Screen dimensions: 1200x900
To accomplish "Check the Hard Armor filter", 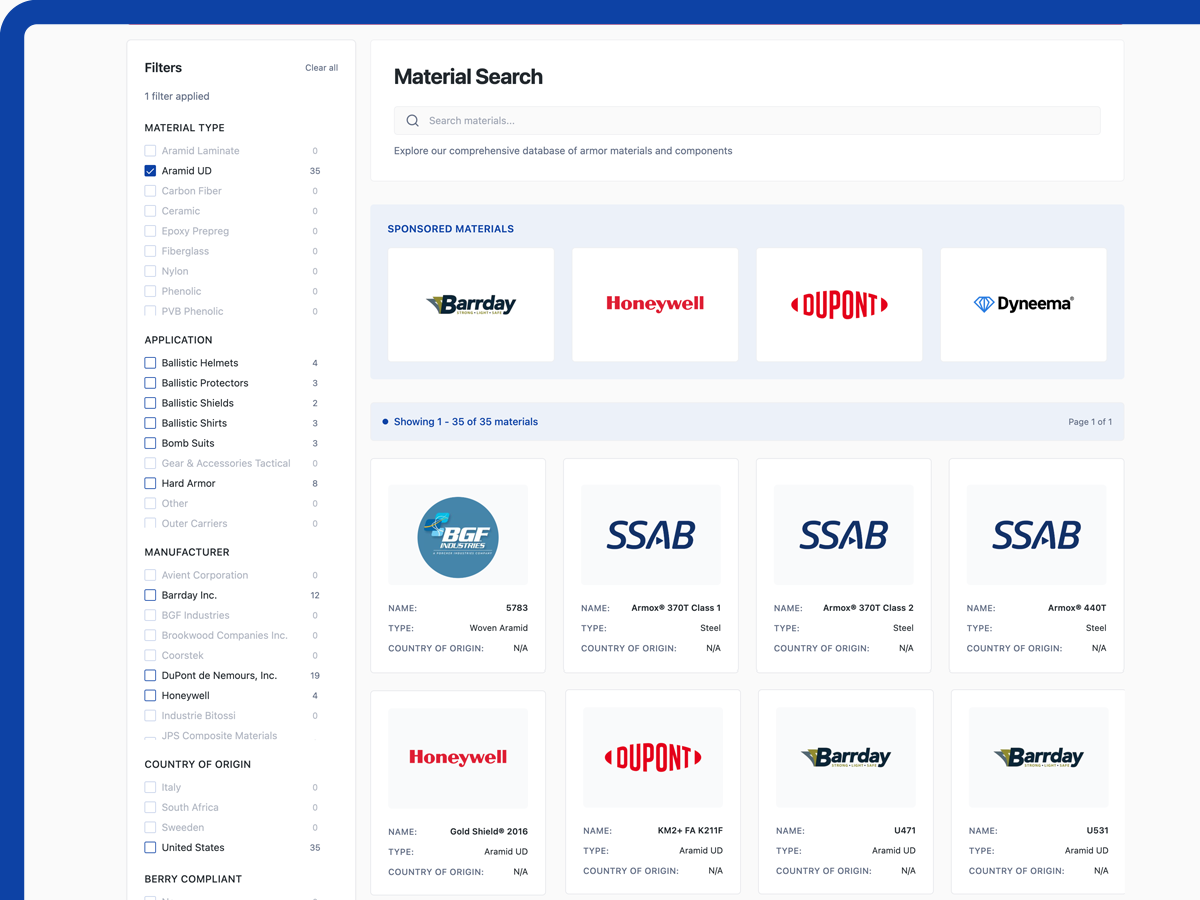I will point(150,483).
